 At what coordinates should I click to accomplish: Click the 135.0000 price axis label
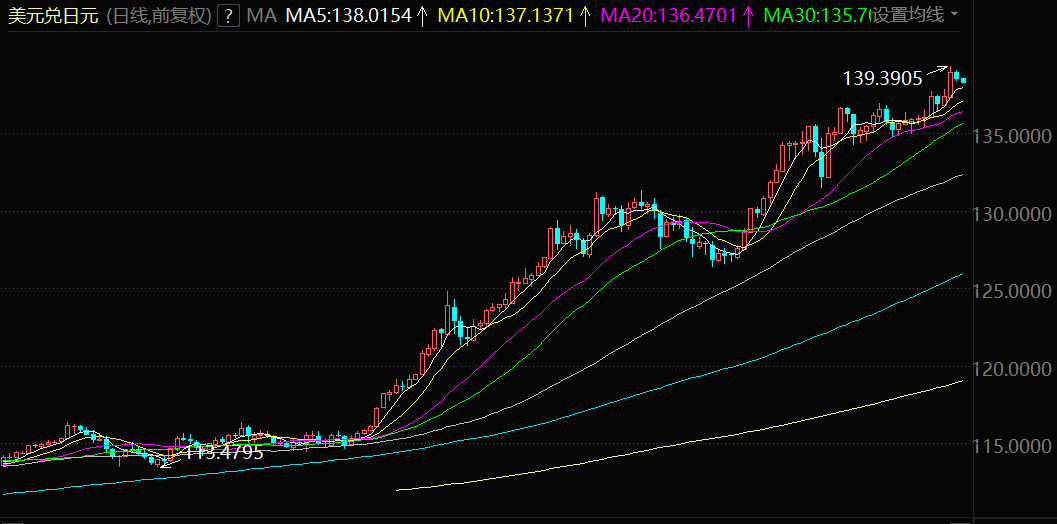click(1012, 137)
